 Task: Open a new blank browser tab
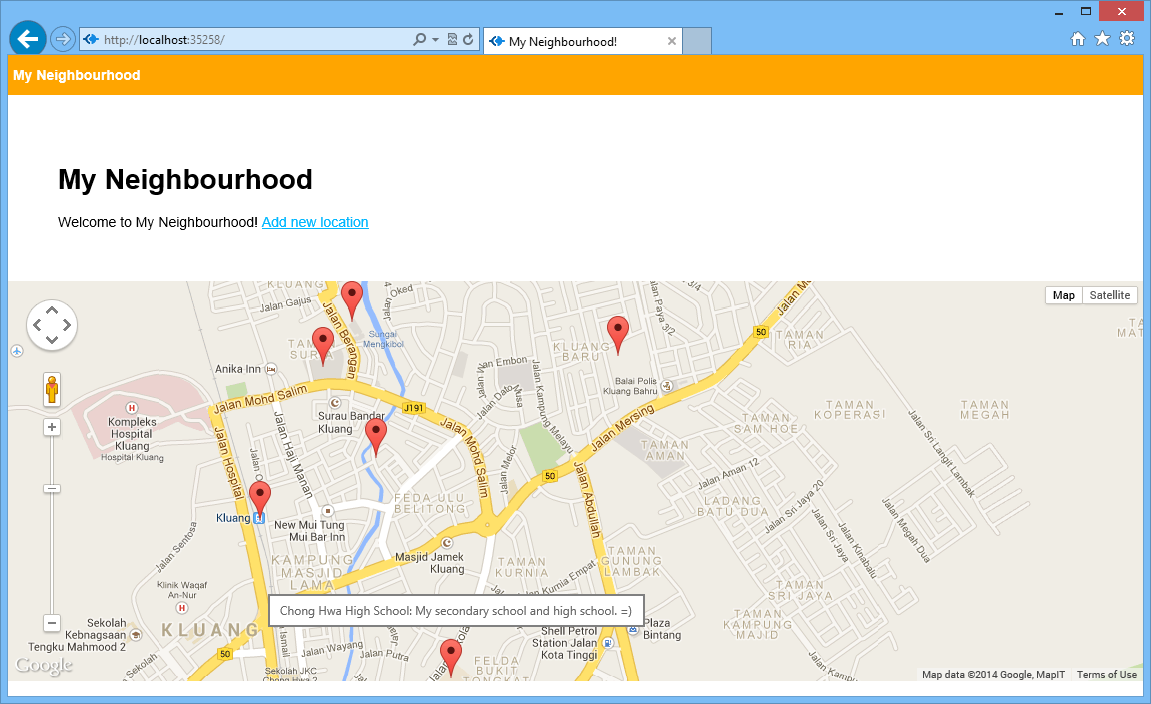tap(697, 41)
